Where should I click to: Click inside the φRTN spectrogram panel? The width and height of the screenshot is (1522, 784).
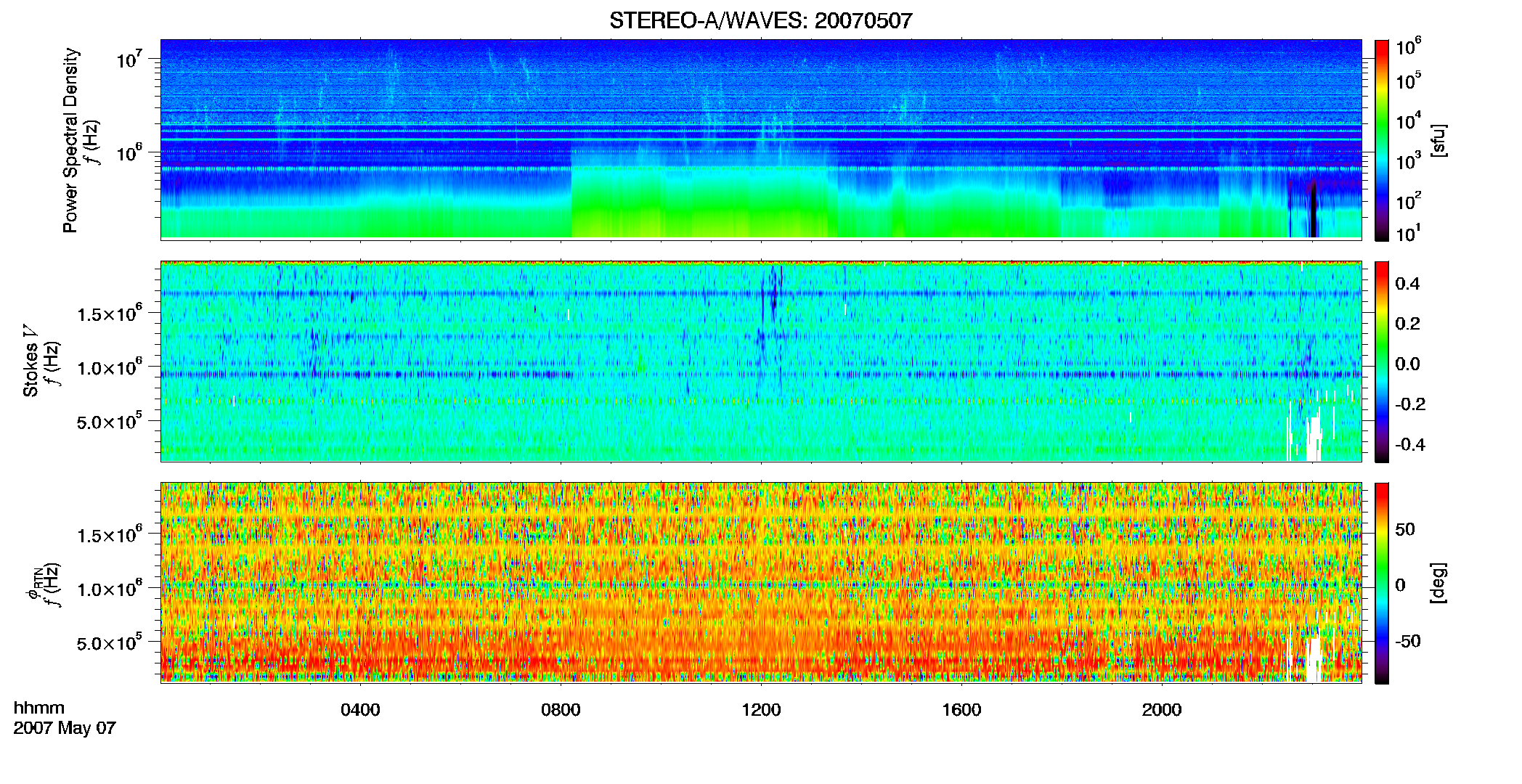(x=761, y=582)
